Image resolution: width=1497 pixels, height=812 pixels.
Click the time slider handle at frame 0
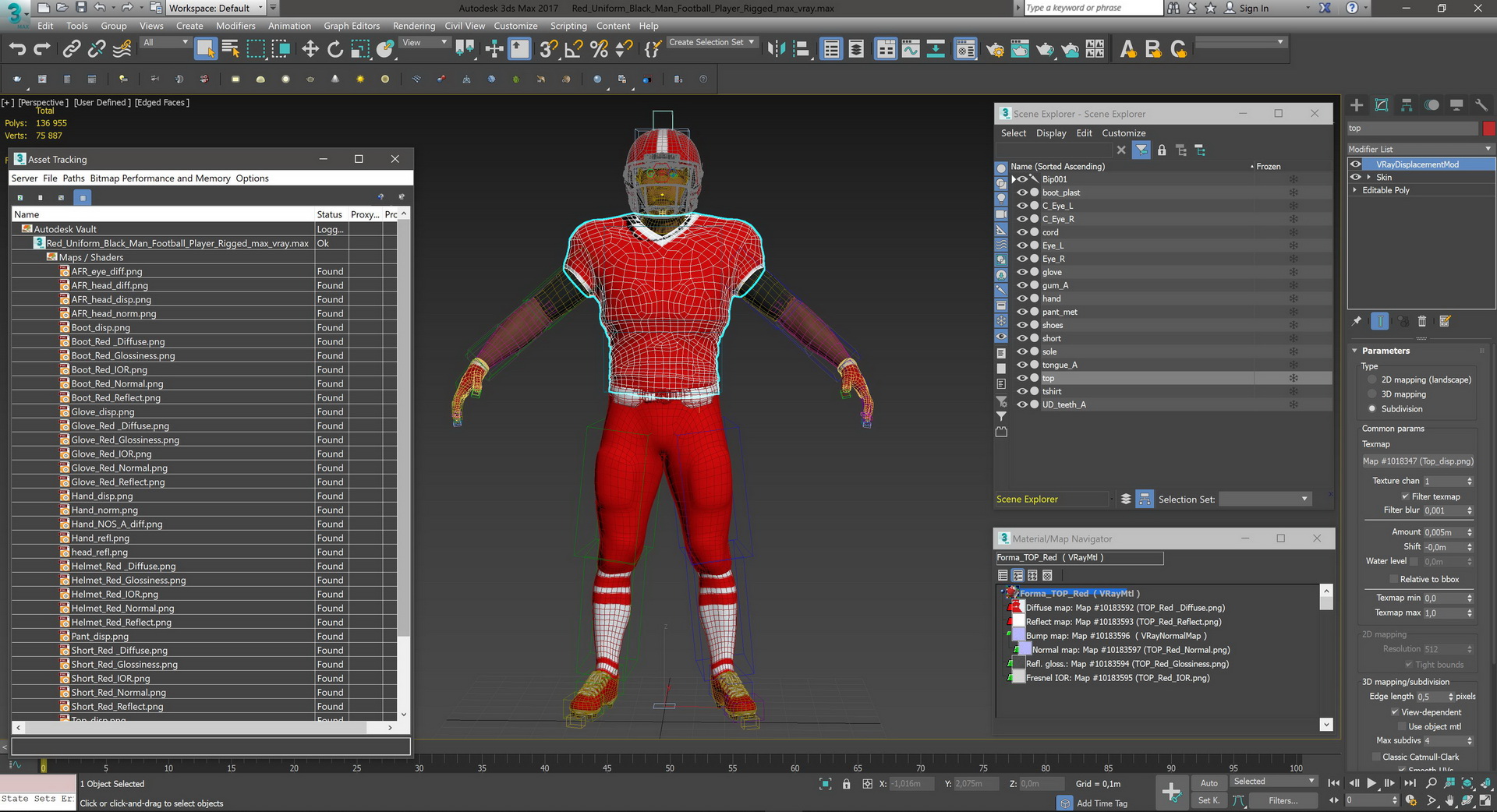pos(43,768)
